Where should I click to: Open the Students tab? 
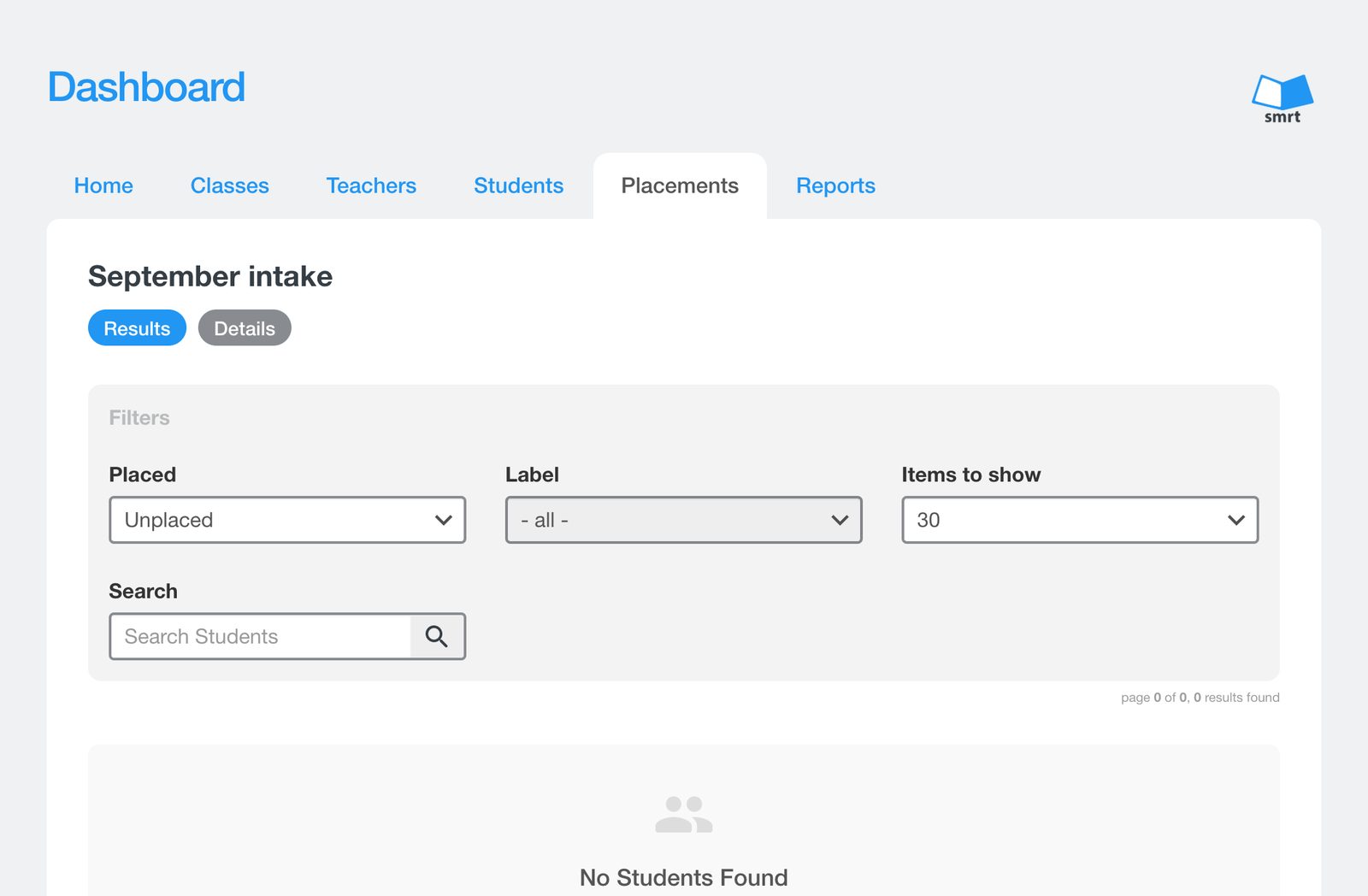coord(519,186)
